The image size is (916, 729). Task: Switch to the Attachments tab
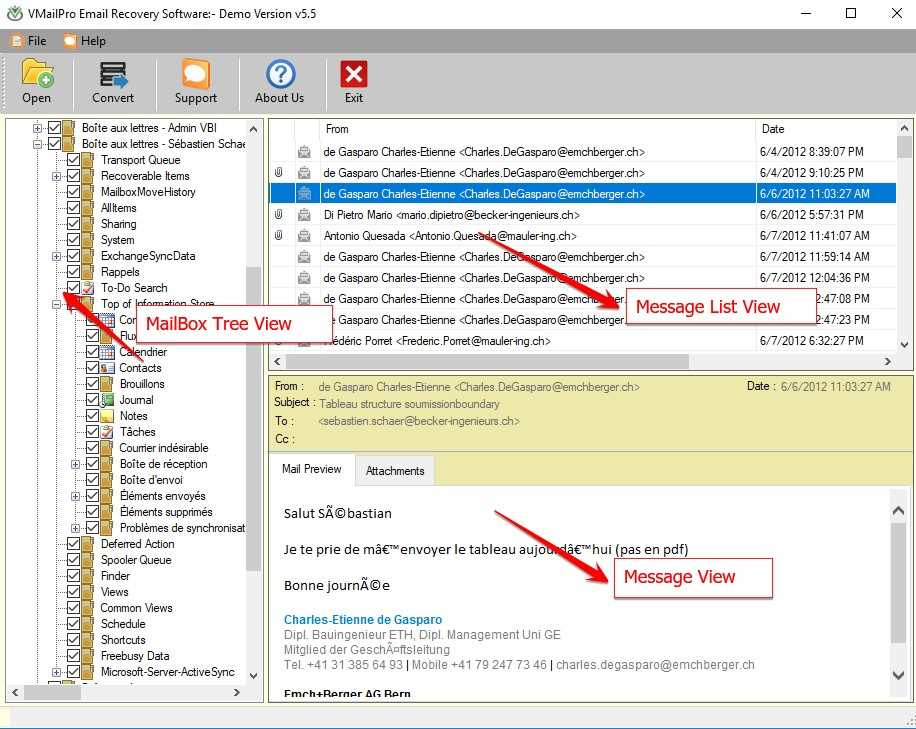[x=394, y=470]
